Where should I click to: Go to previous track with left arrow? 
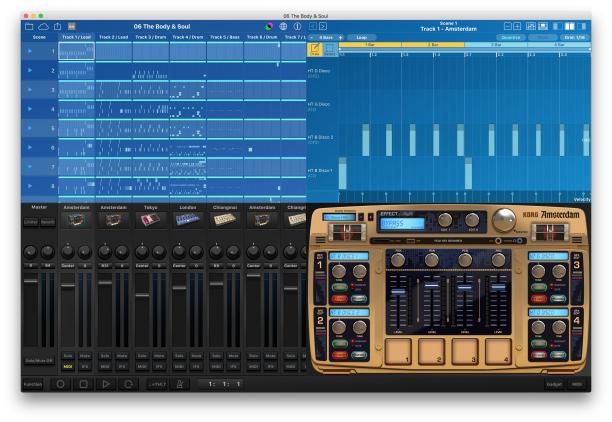tap(313, 27)
